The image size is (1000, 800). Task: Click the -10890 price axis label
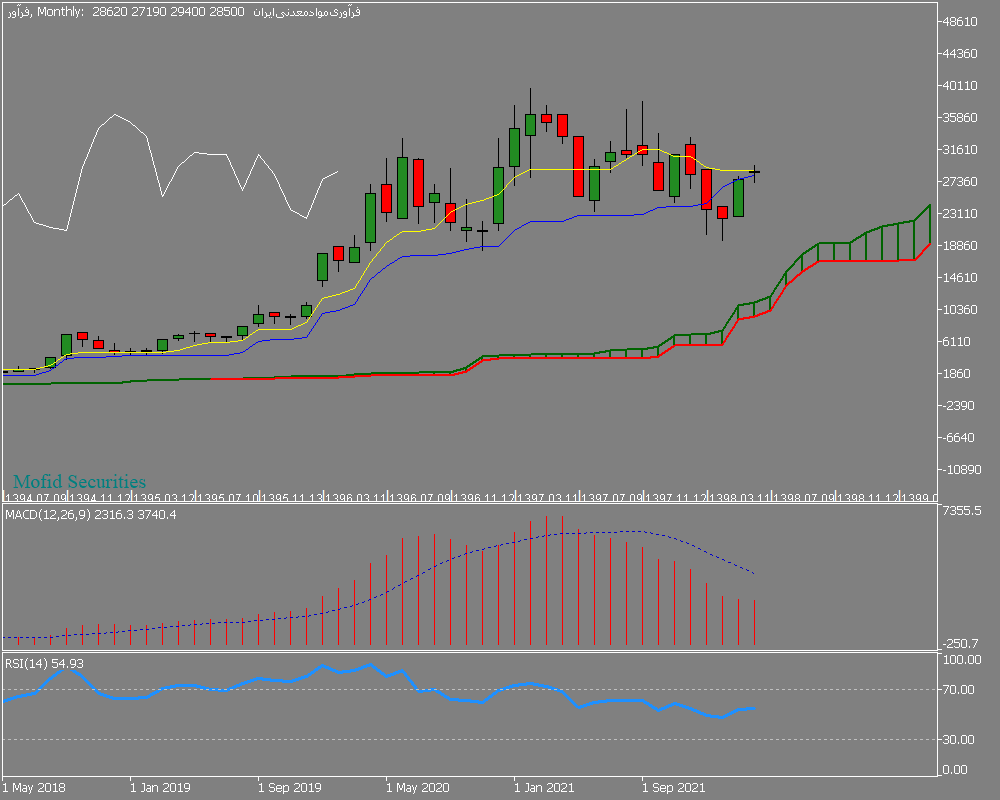pyautogui.click(x=962, y=470)
